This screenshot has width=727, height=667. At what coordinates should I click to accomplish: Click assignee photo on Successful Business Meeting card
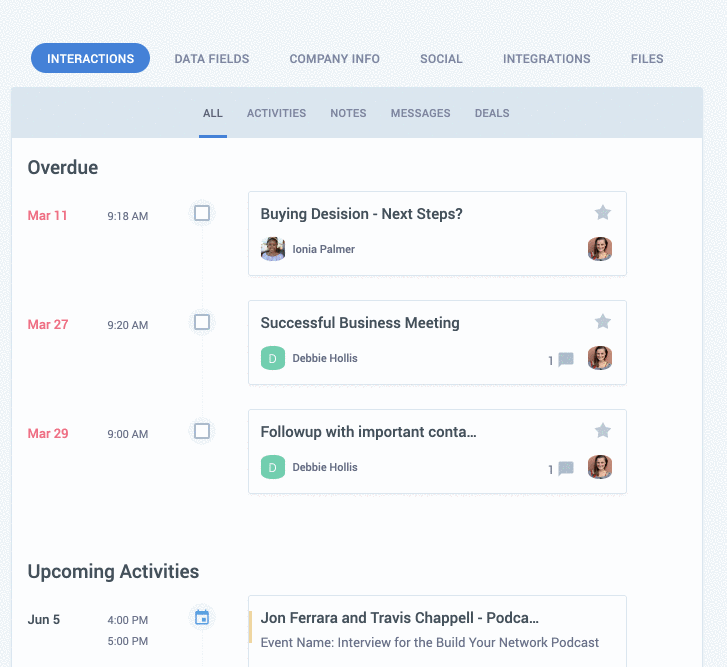[x=600, y=358]
